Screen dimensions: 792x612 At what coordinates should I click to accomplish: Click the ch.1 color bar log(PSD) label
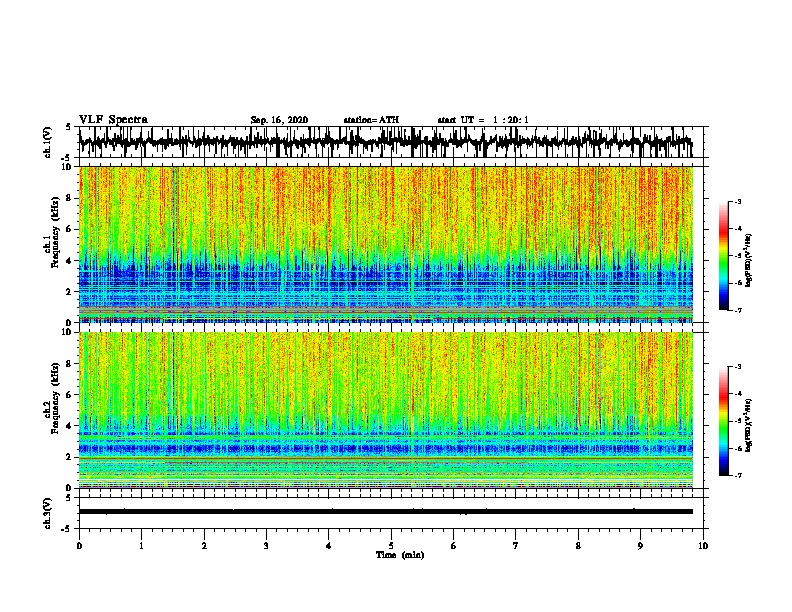point(749,260)
